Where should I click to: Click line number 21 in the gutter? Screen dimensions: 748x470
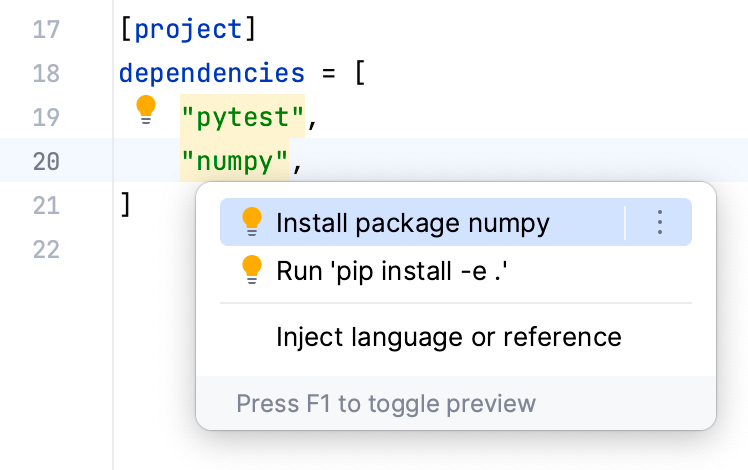[46, 205]
